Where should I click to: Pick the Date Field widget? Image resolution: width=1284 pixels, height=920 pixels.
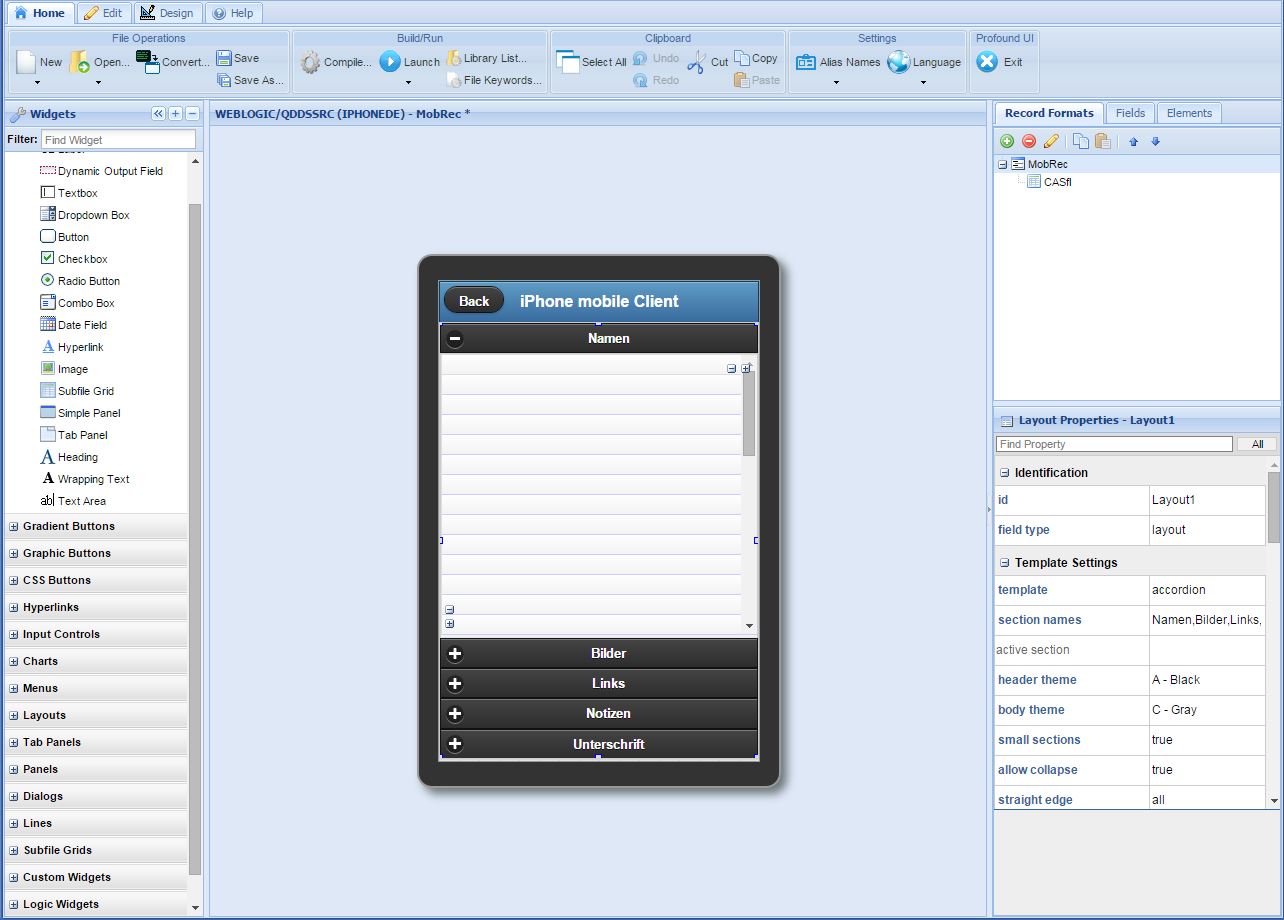pos(73,325)
